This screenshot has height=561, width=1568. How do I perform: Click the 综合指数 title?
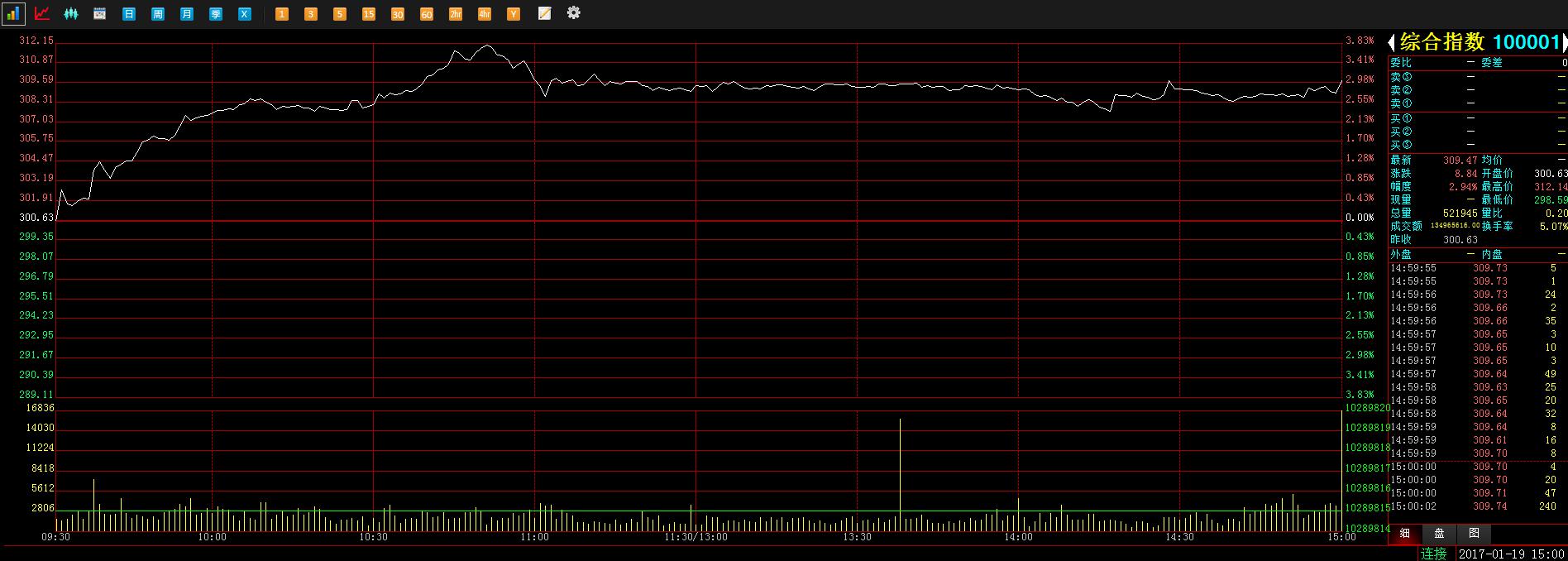pyautogui.click(x=1442, y=42)
